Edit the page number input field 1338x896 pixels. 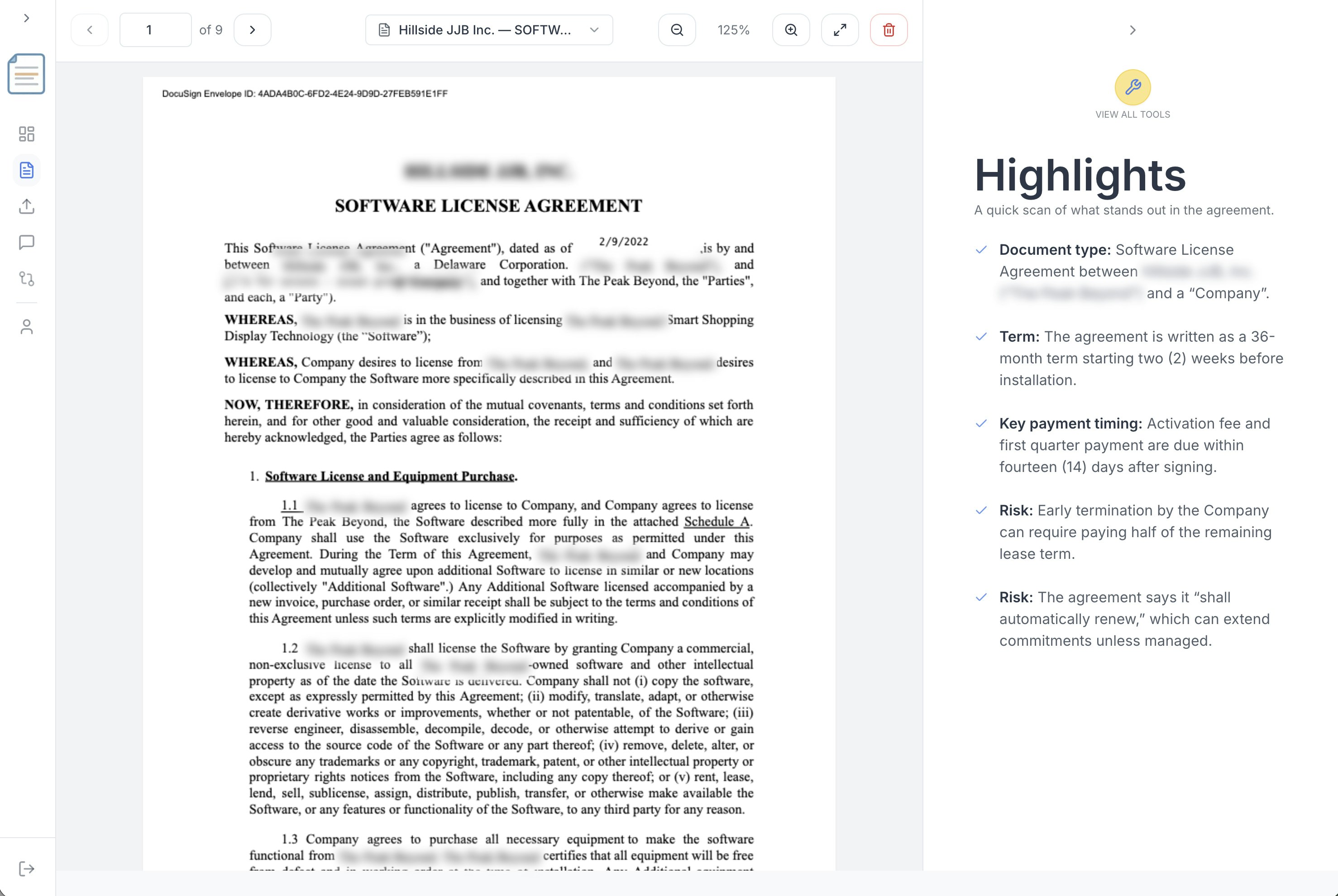click(x=155, y=30)
